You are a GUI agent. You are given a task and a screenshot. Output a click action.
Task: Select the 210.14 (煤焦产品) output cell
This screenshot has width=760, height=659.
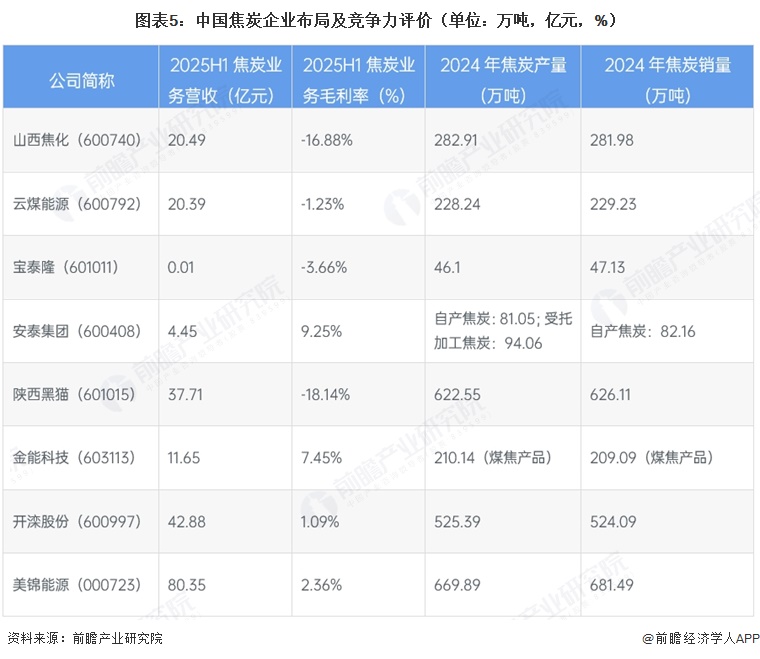point(493,458)
